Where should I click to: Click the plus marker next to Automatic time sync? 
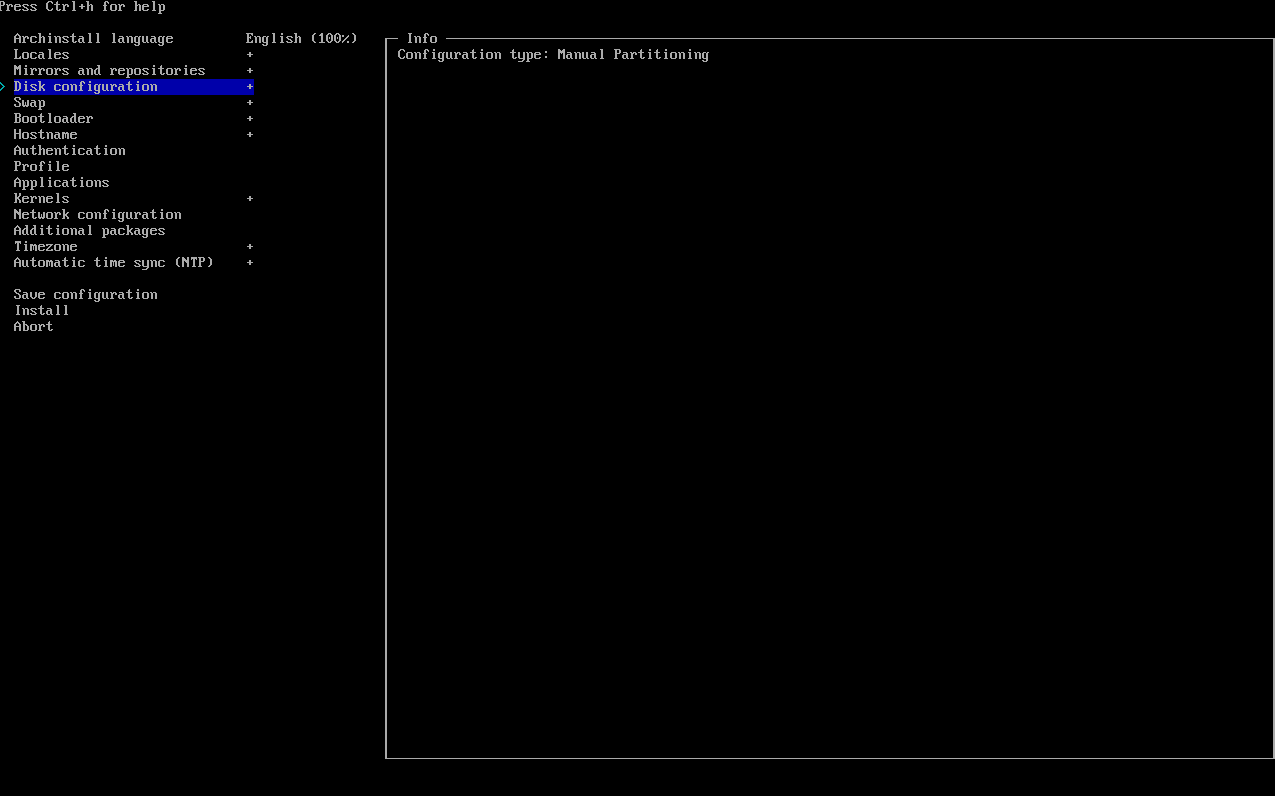250,262
